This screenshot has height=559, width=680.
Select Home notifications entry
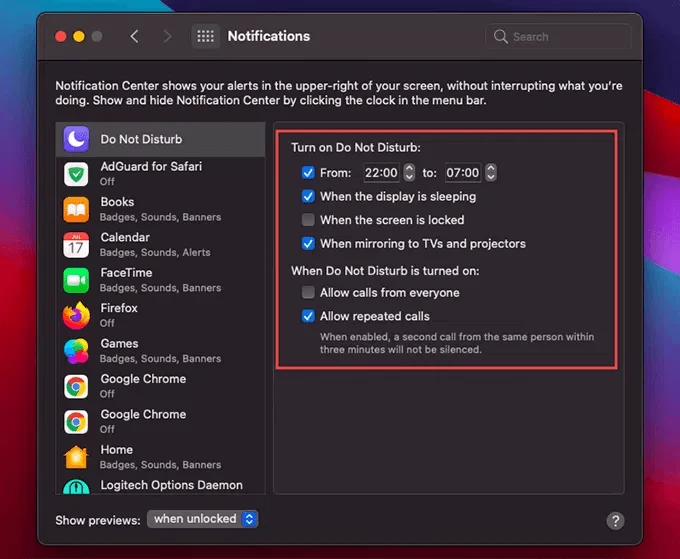[x=160, y=457]
